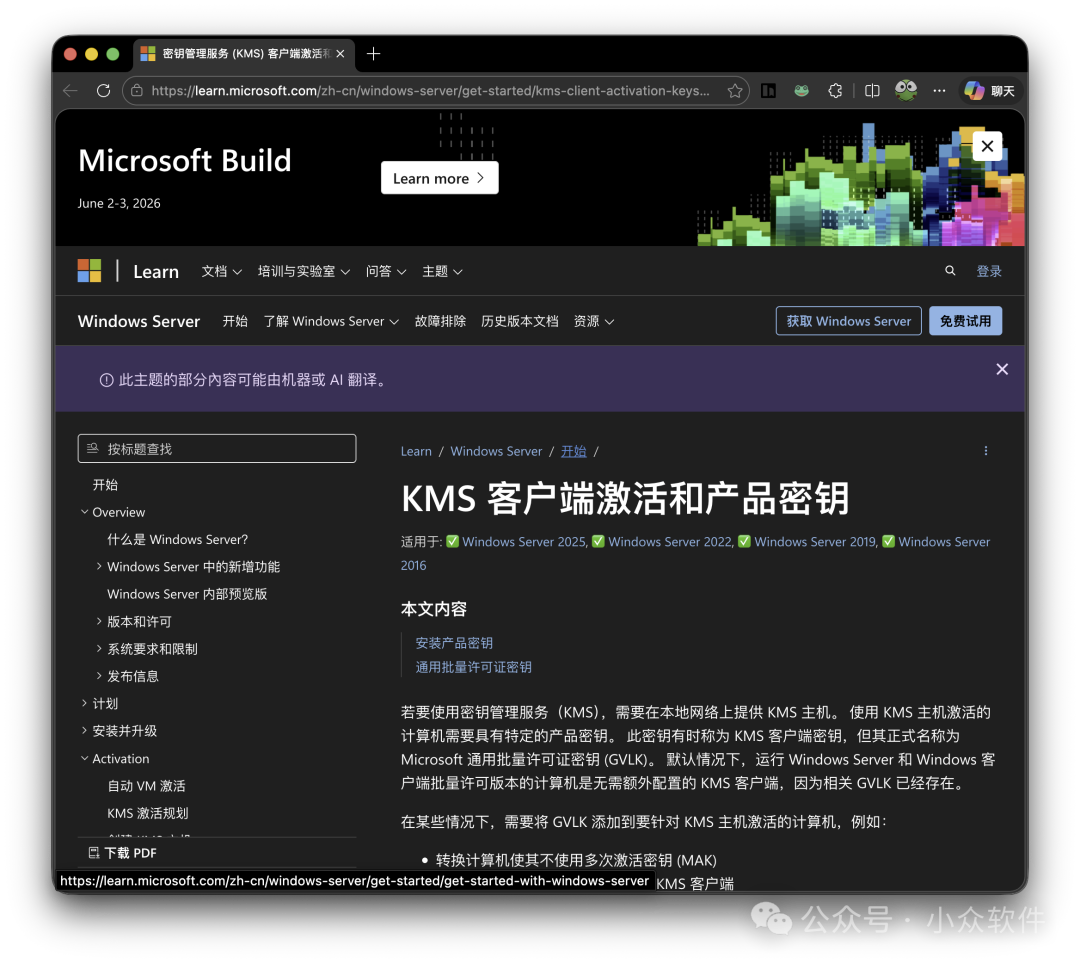
Task: Select 故障排除 in the Windows Server menu
Action: [x=440, y=321]
